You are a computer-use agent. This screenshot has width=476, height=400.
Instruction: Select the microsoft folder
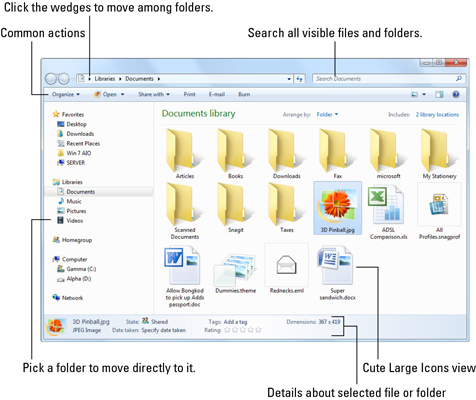click(389, 154)
